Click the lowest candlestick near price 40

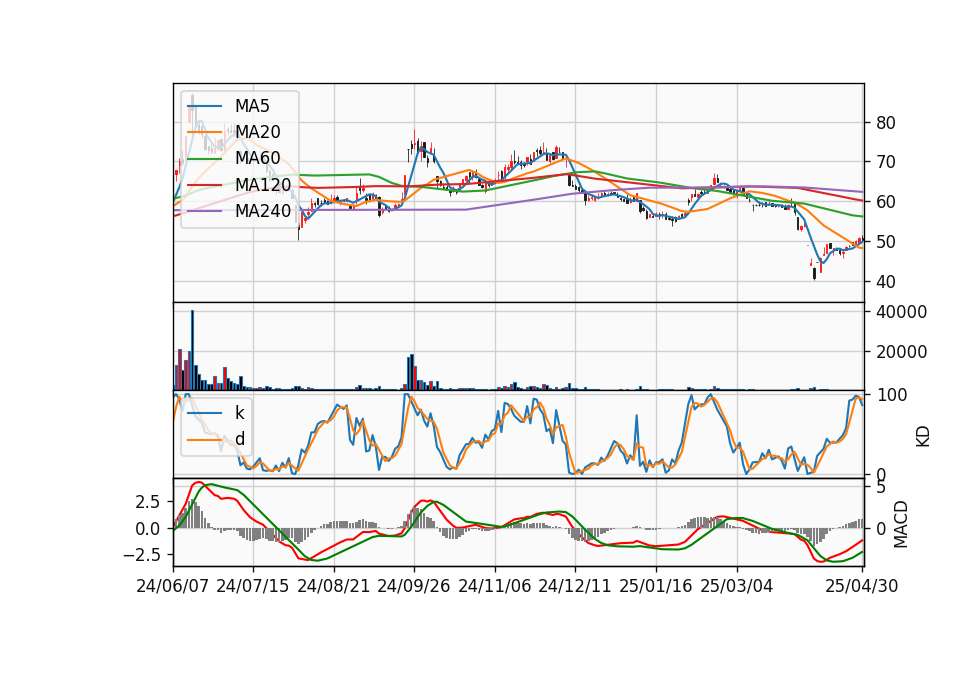(814, 273)
